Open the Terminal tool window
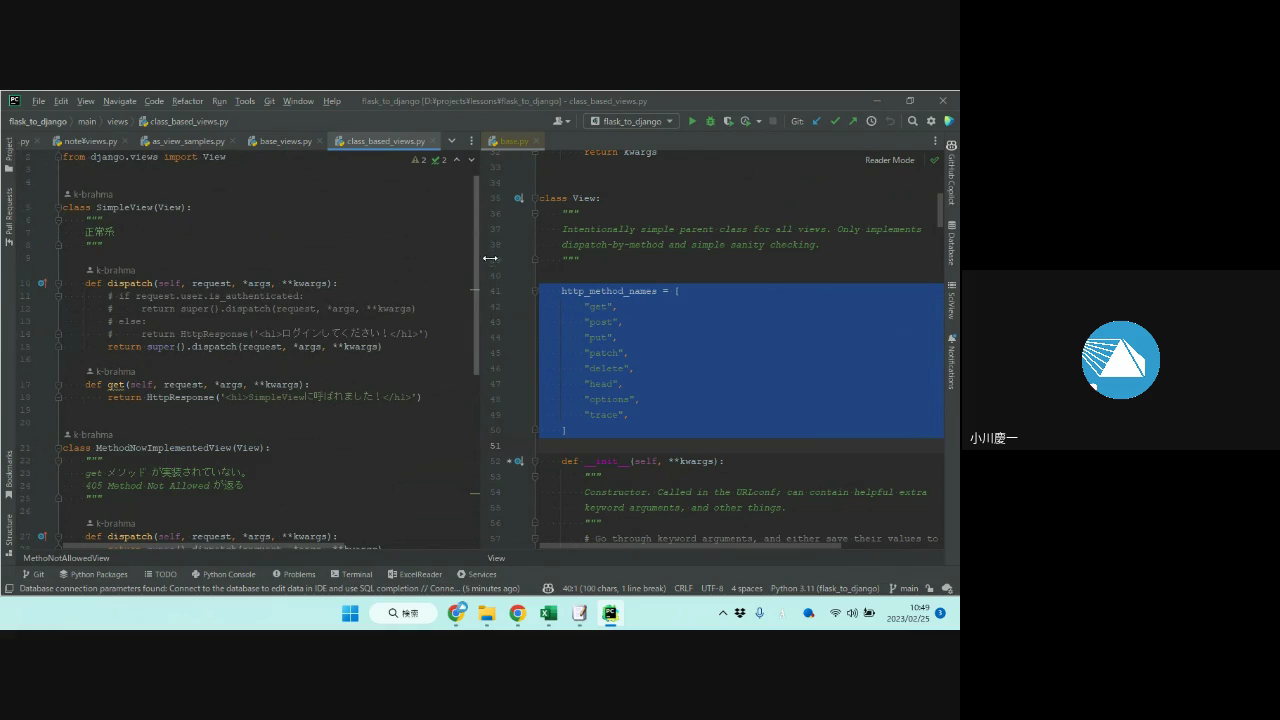1280x720 pixels. 351,574
